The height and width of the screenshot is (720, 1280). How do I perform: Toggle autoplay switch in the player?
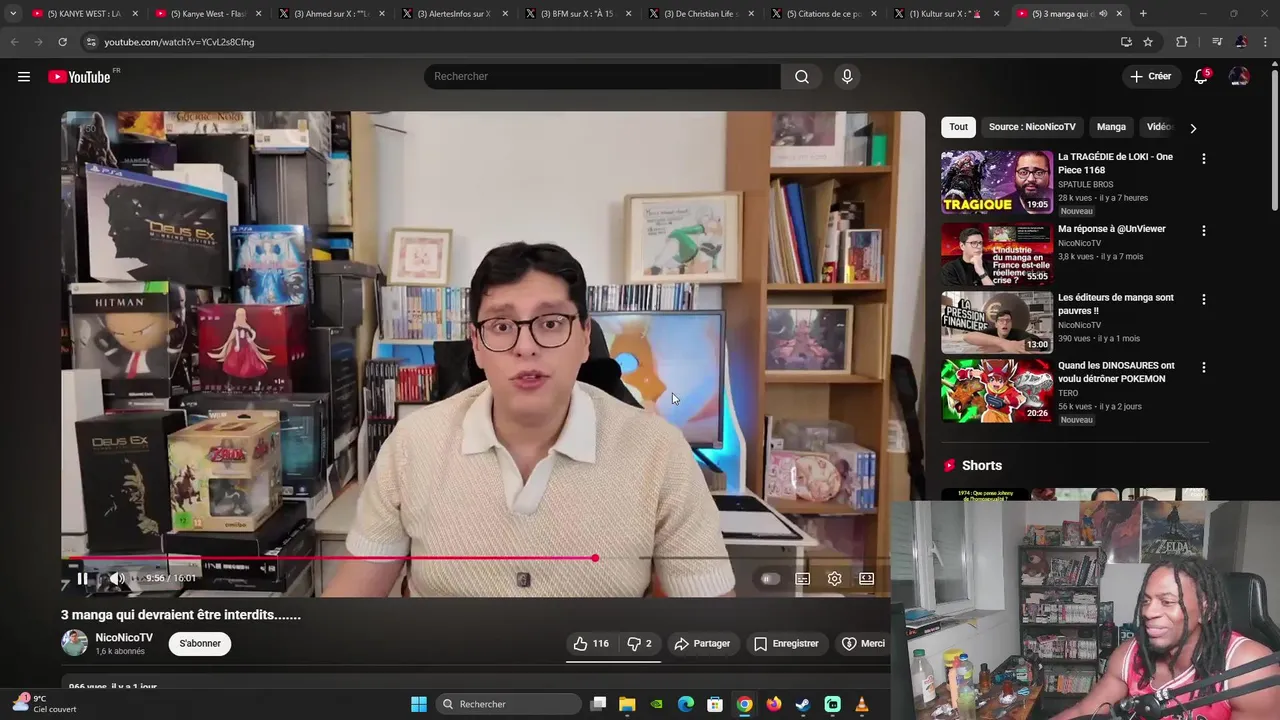769,578
